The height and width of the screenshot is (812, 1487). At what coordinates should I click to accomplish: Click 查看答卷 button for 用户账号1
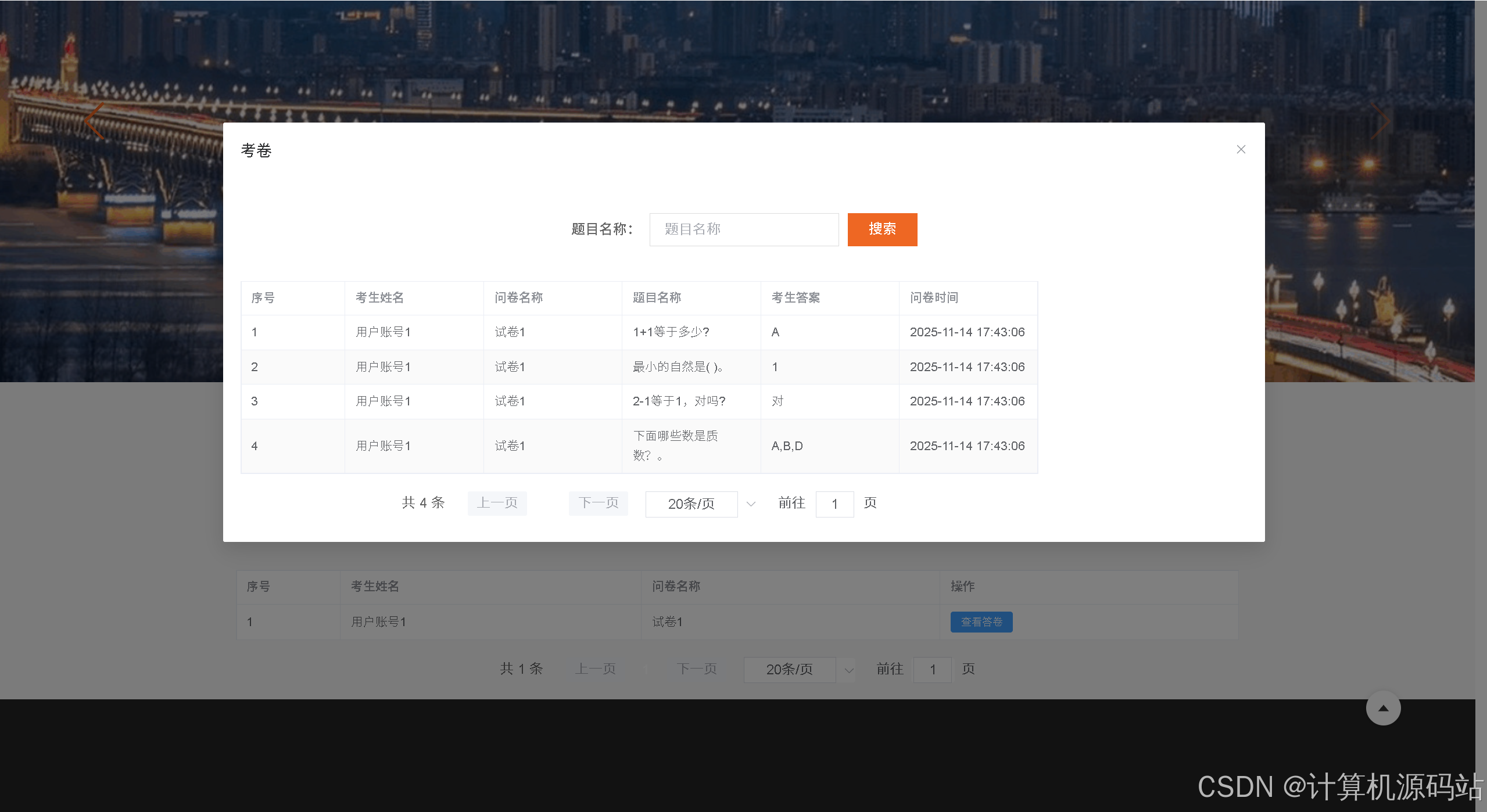(981, 621)
